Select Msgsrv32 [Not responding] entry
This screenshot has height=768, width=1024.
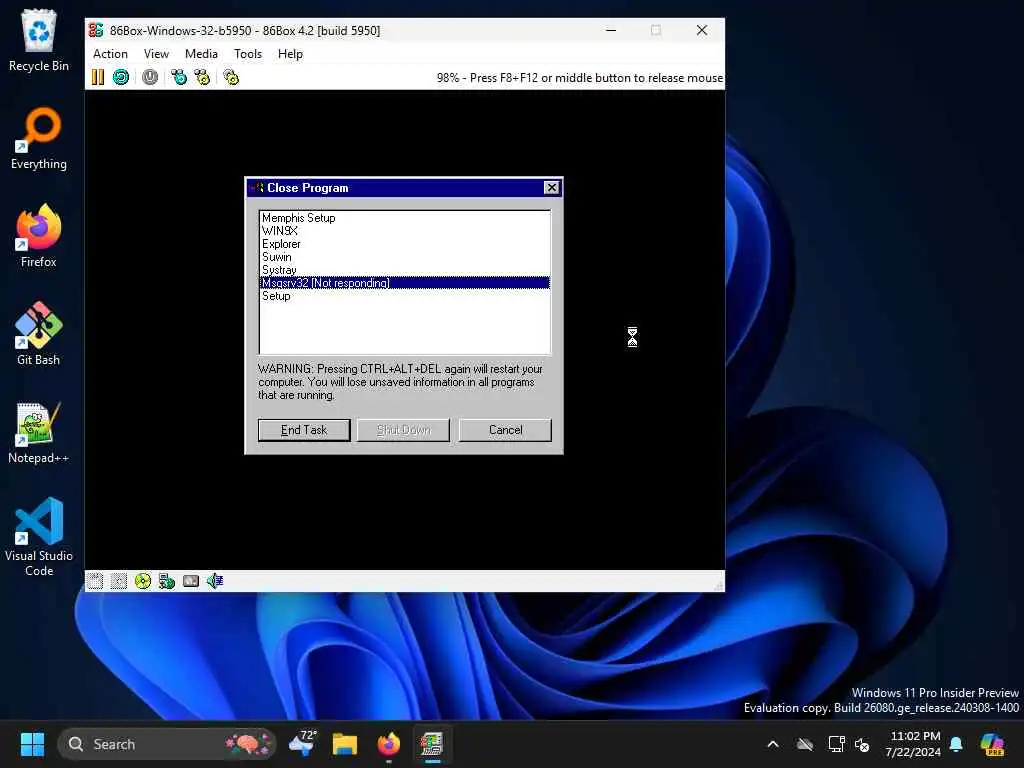pyautogui.click(x=405, y=283)
